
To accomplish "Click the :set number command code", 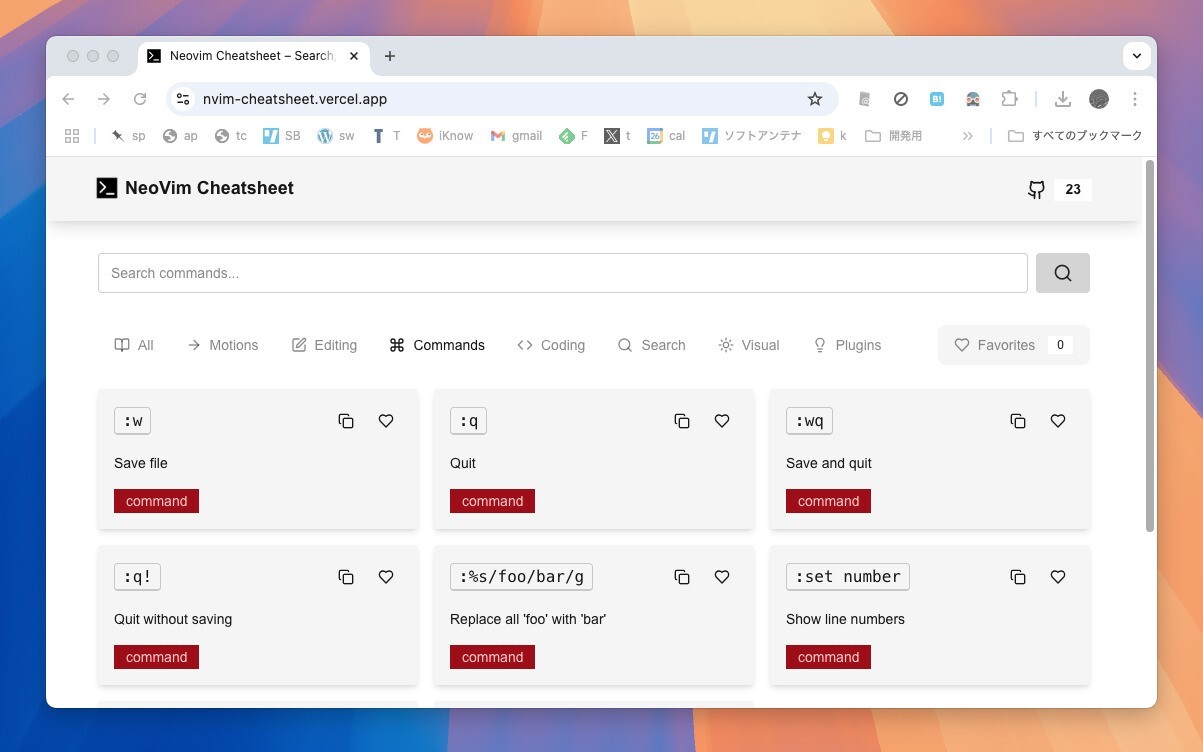I will tap(848, 577).
